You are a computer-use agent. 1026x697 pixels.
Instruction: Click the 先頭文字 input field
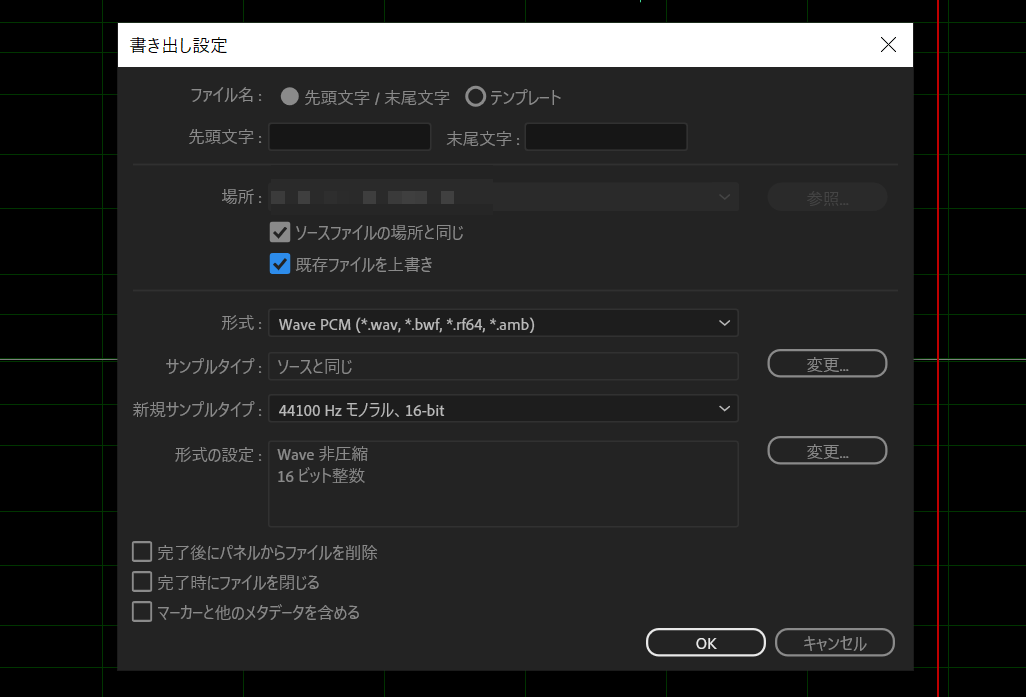[349, 137]
